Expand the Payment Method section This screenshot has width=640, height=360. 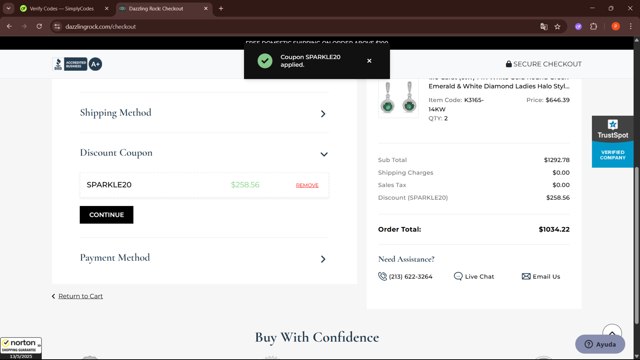pyautogui.click(x=323, y=259)
